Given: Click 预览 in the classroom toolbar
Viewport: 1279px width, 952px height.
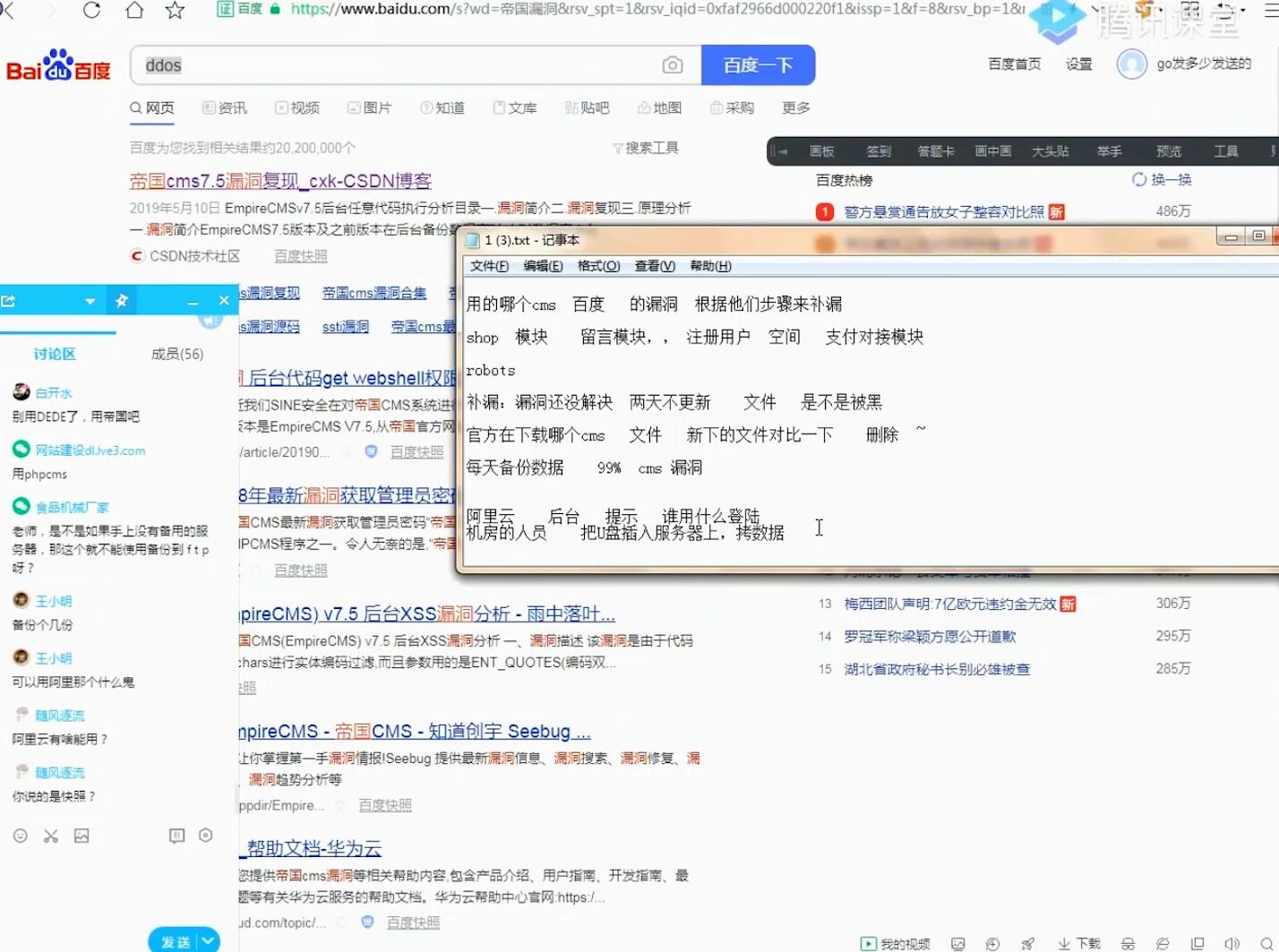Looking at the screenshot, I should [1169, 151].
